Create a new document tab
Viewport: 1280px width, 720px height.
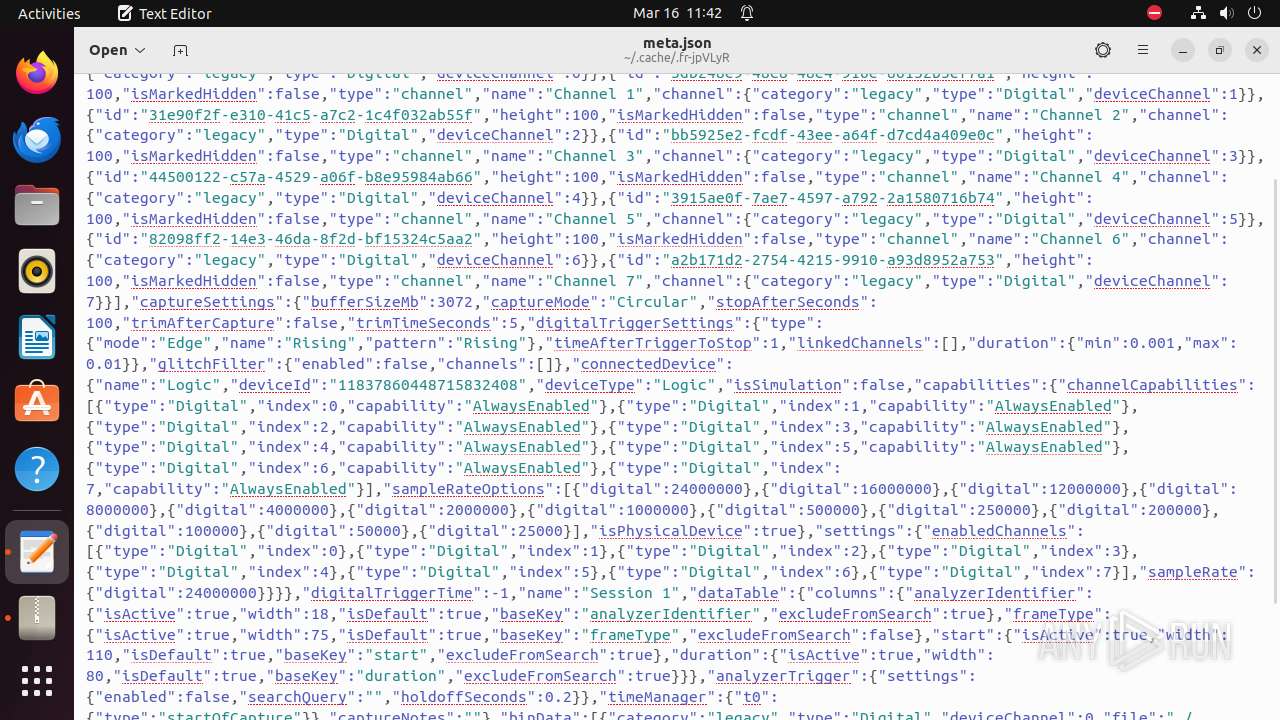pos(180,50)
